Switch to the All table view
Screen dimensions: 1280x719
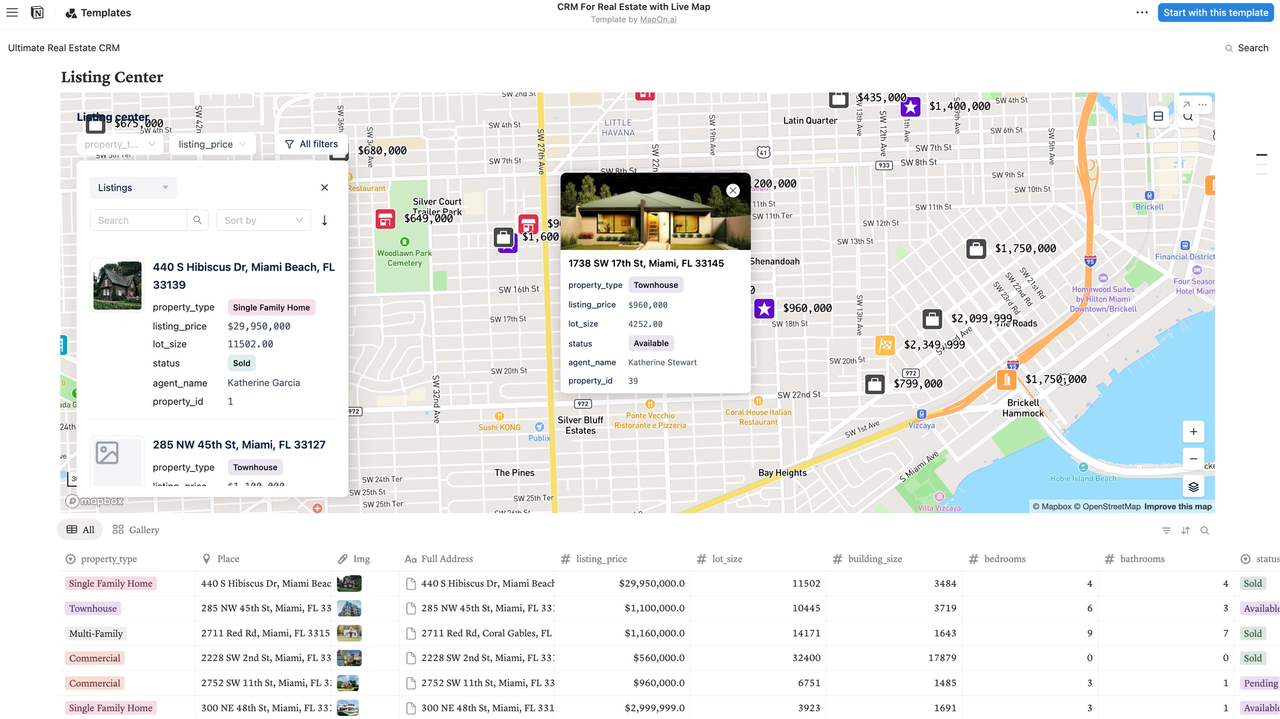coord(81,530)
